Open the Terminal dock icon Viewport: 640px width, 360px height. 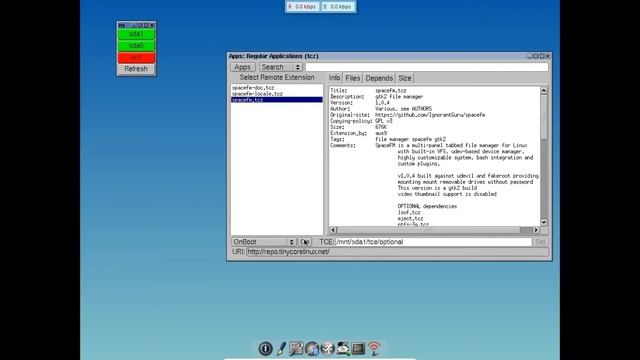(x=358, y=349)
